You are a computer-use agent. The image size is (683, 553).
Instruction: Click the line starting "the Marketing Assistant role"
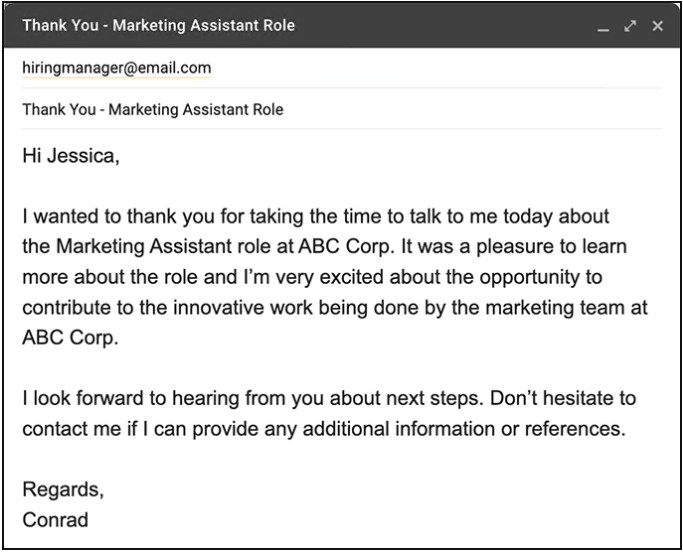pos(324,246)
